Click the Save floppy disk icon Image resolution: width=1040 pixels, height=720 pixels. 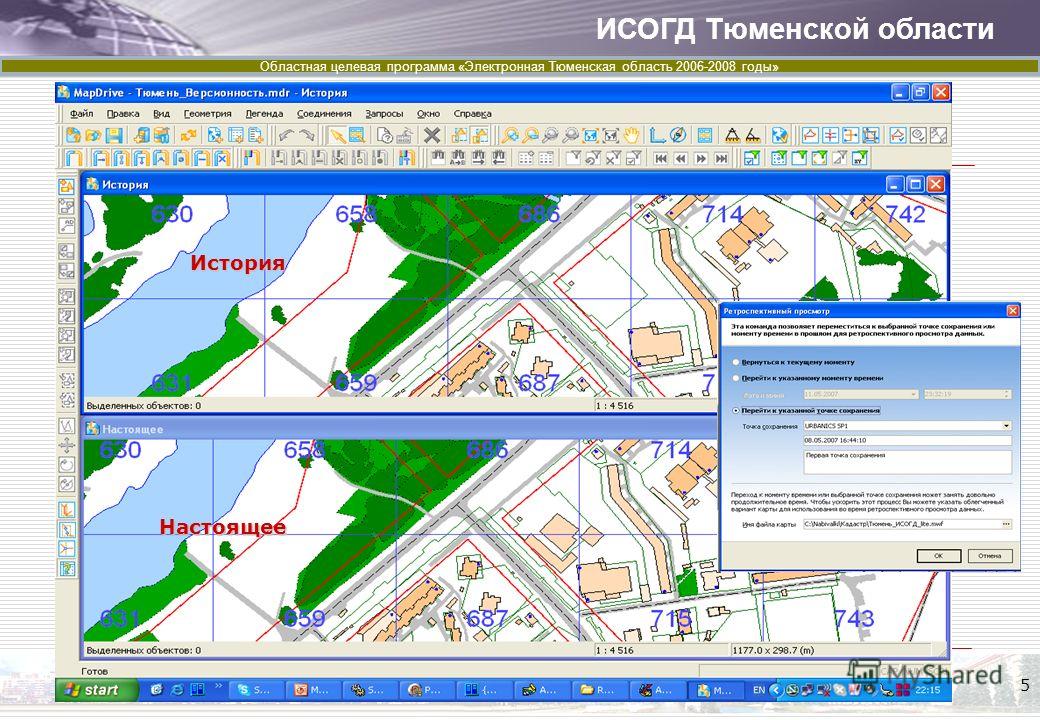coord(114,135)
